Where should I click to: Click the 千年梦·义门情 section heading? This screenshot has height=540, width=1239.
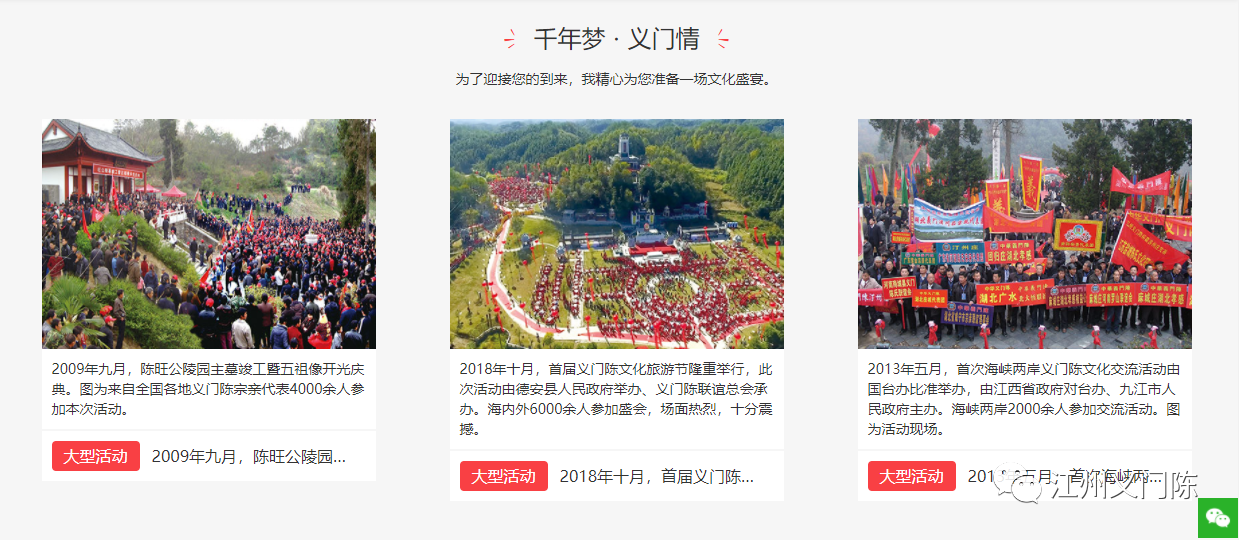tap(616, 40)
